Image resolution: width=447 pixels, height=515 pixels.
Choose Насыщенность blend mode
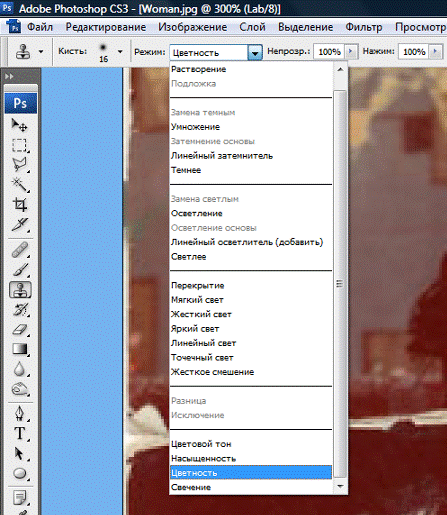(x=251, y=458)
